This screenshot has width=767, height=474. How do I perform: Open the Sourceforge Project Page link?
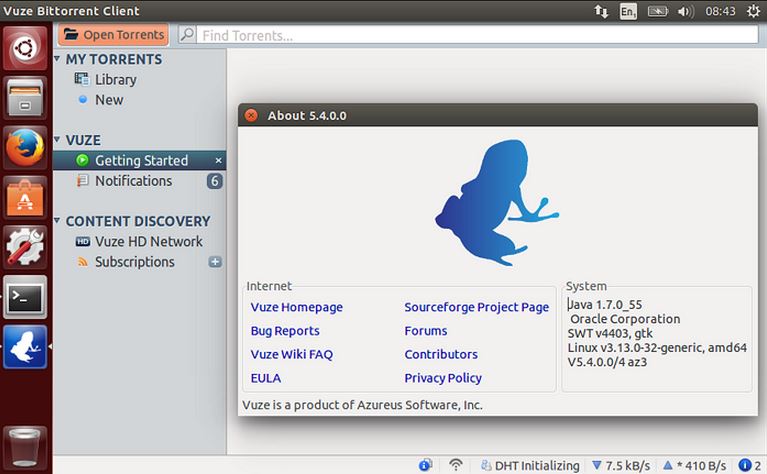[x=476, y=307]
